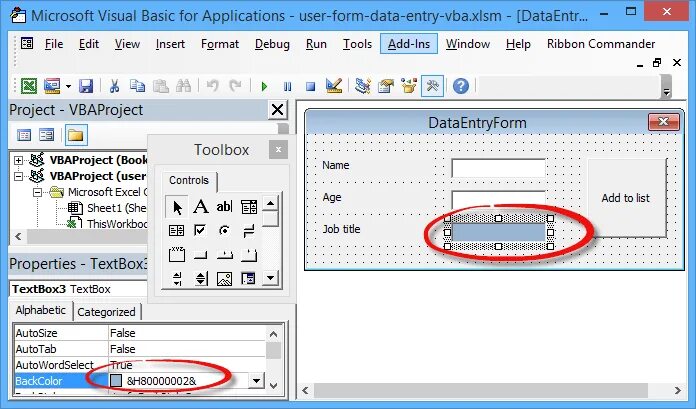
Task: Select the Frame tool in Toolbox
Action: 177,254
